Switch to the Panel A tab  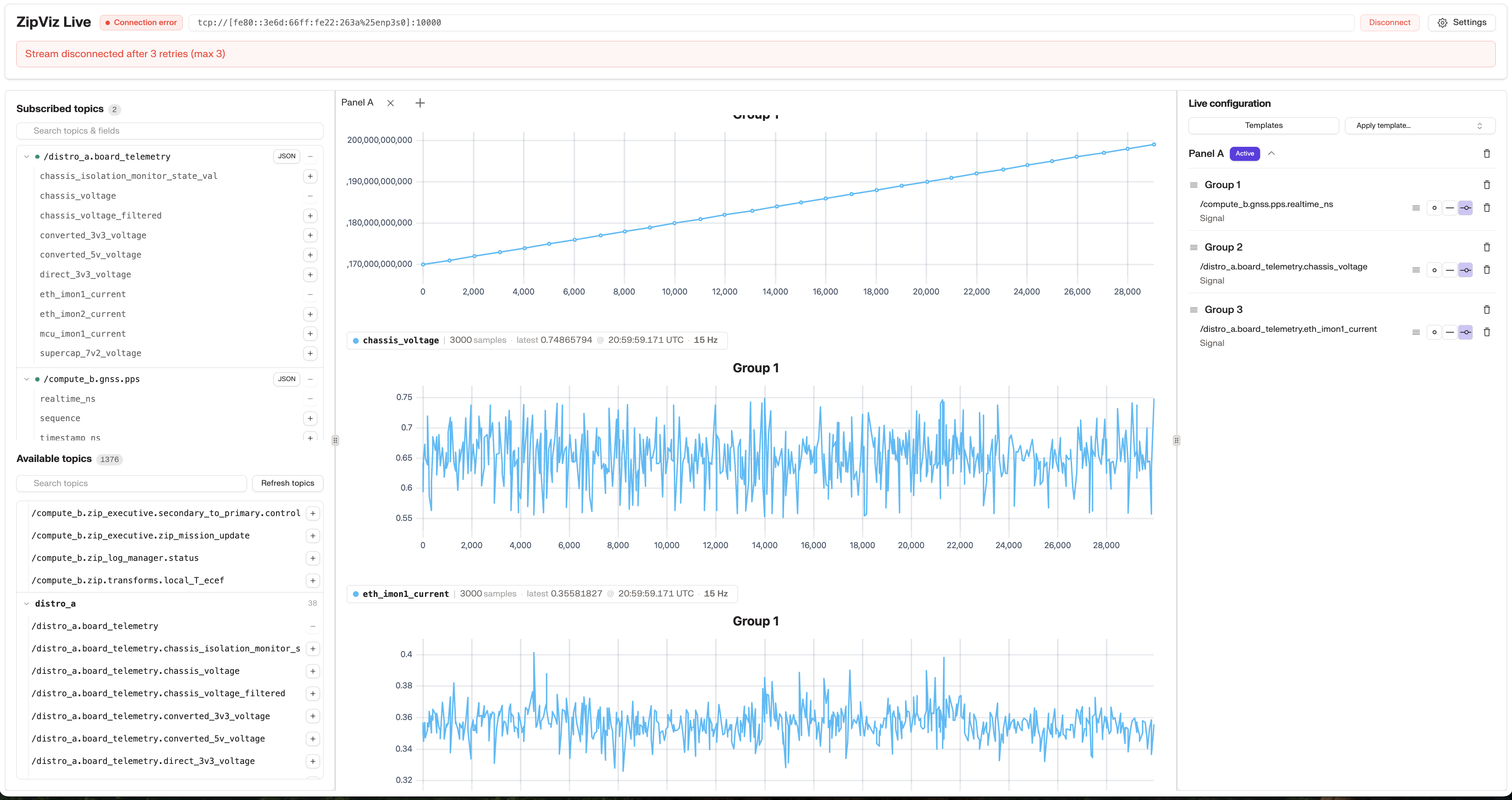[x=357, y=103]
